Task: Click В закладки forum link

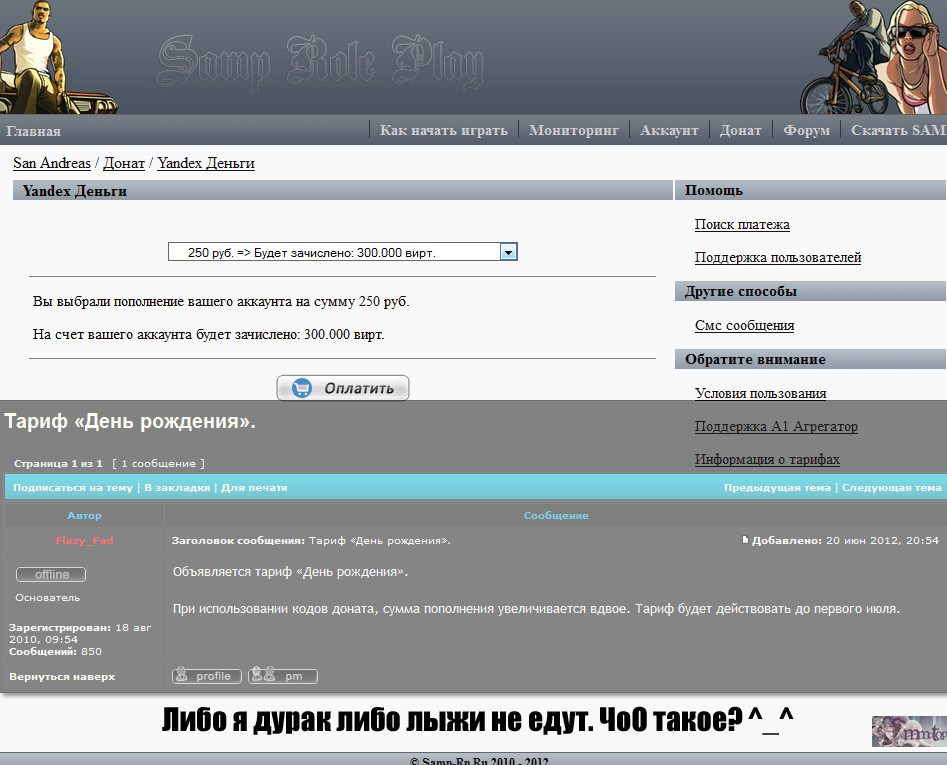Action: pyautogui.click(x=177, y=487)
